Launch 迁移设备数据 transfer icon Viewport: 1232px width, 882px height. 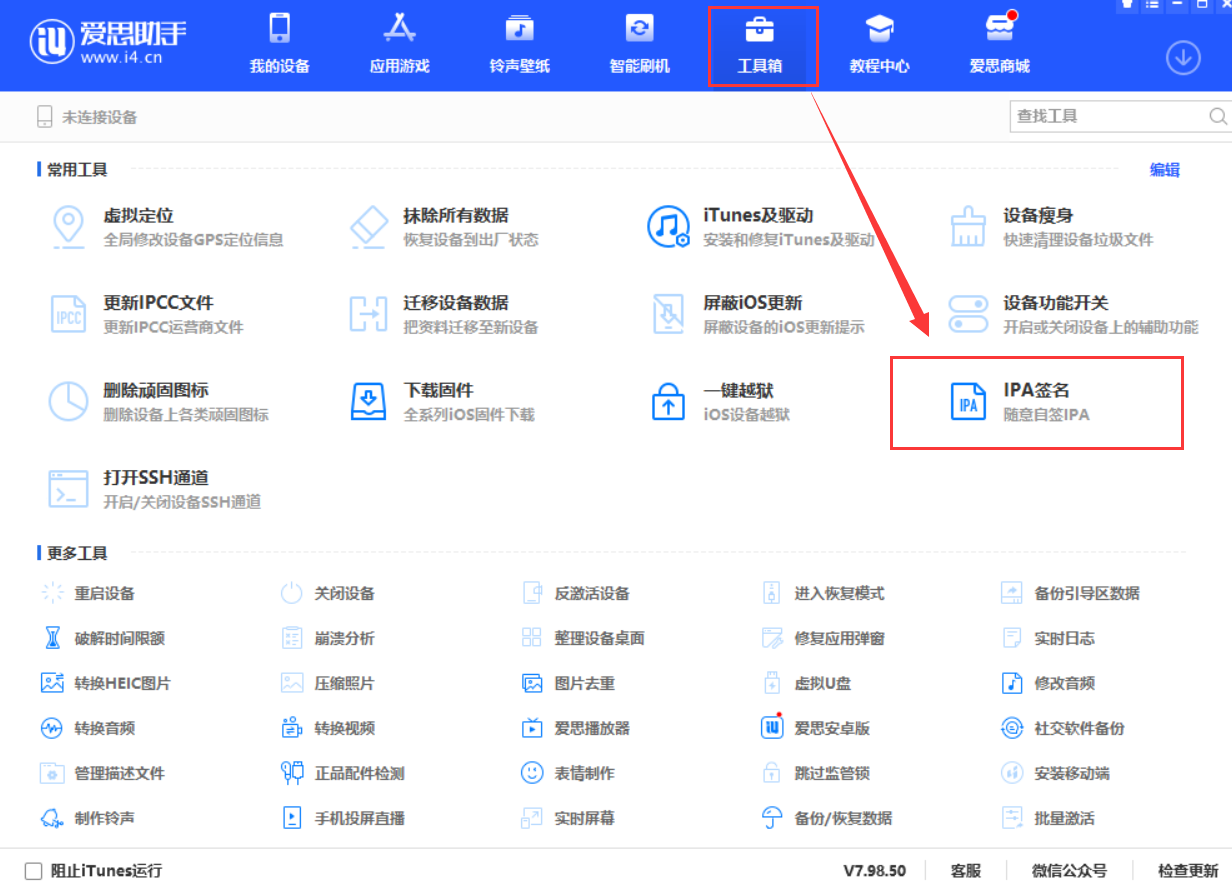(x=368, y=314)
